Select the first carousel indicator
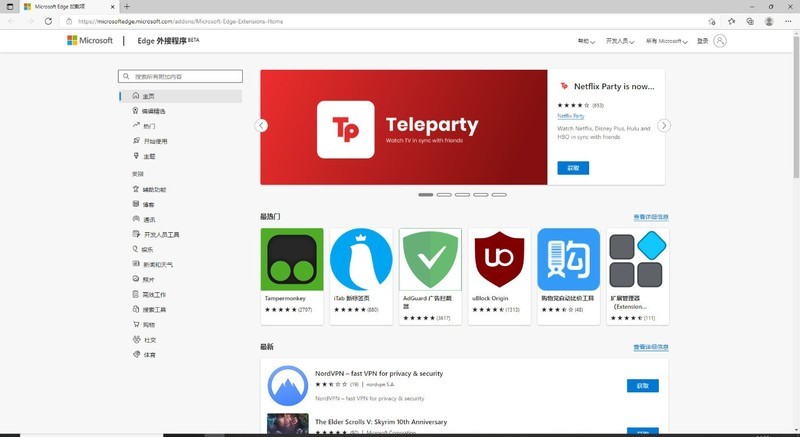The width and height of the screenshot is (800, 437). (x=426, y=195)
